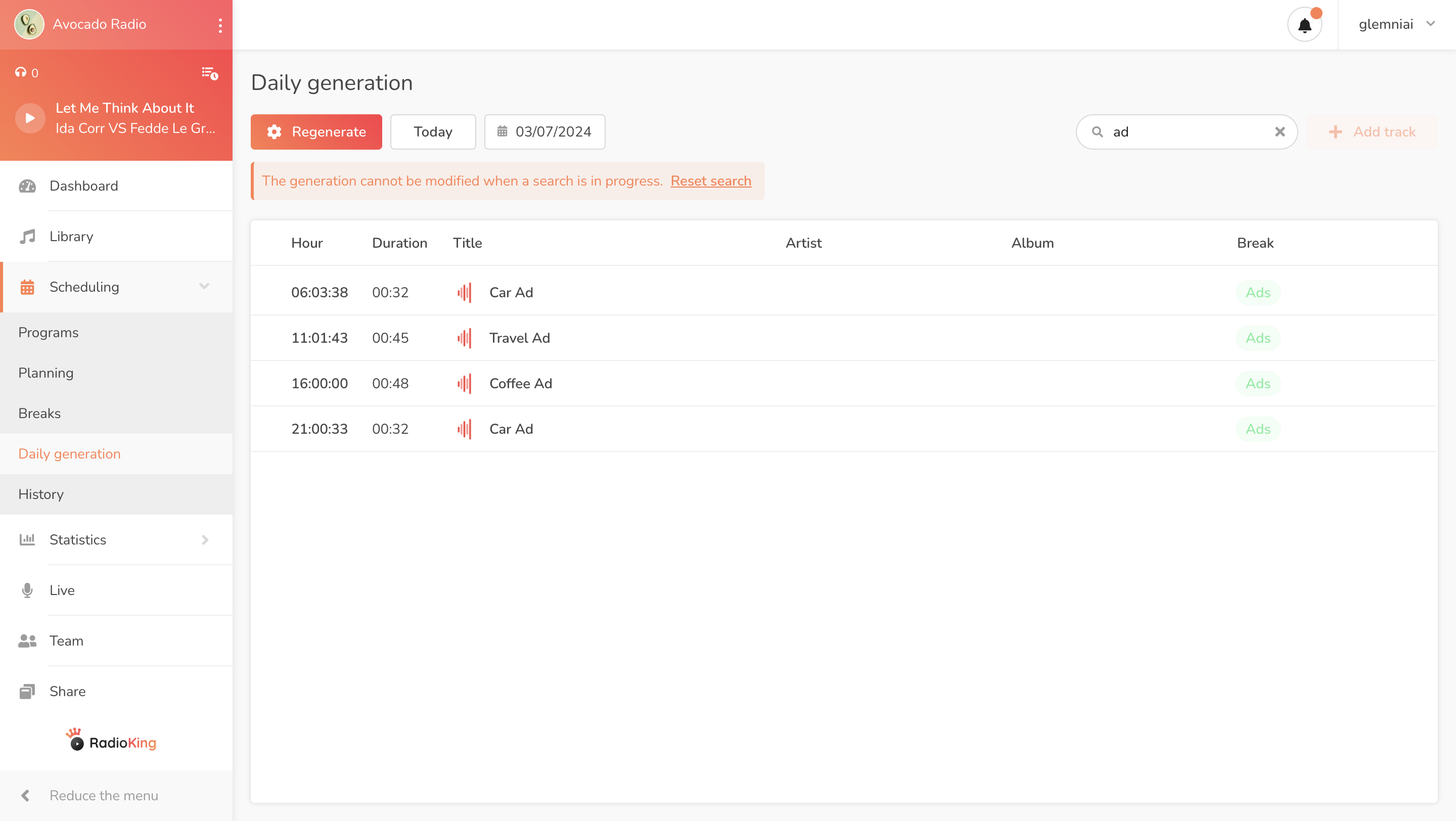The image size is (1456, 821).
Task: Click into the search input field
Action: tap(1187, 131)
